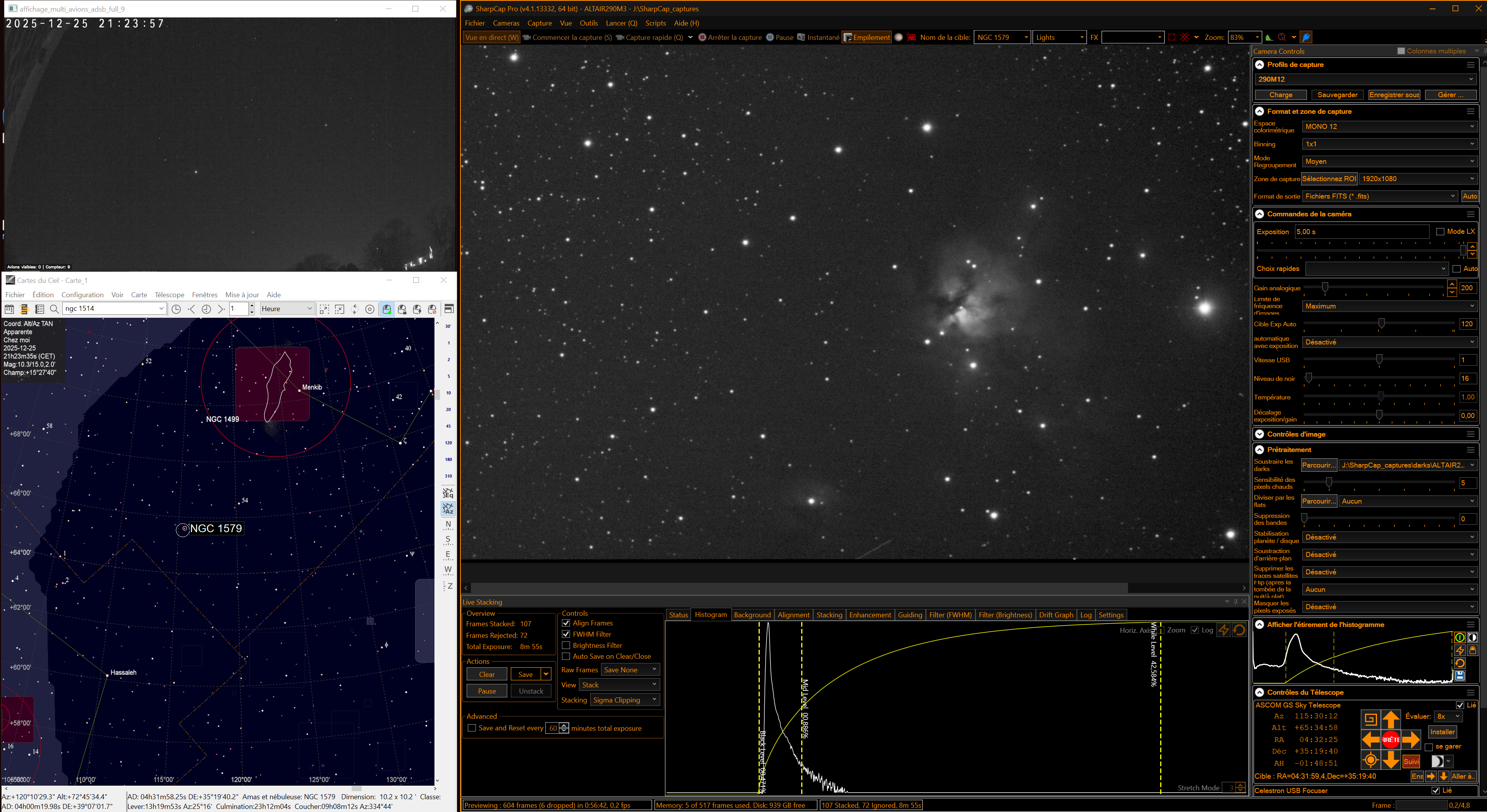Switch to the Alignment tab
Image resolution: width=1487 pixels, height=812 pixels.
pyautogui.click(x=793, y=615)
